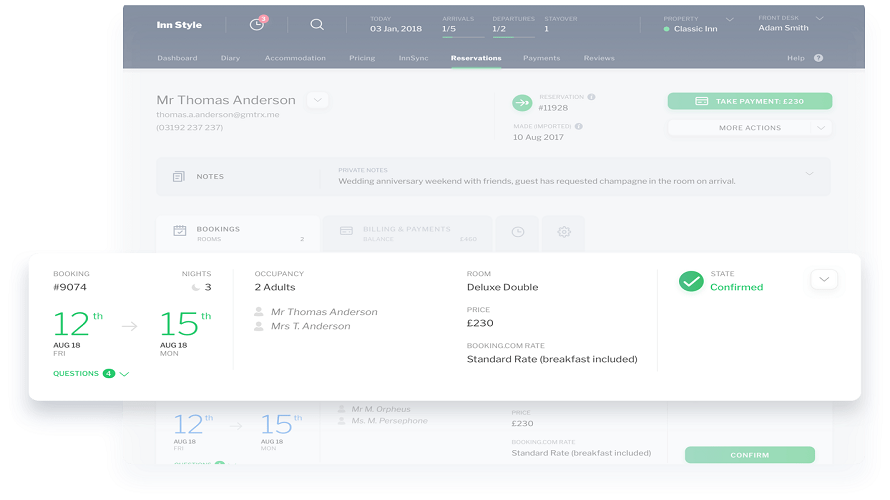Show info next to Reservation label
The image size is (890, 500).
[591, 97]
